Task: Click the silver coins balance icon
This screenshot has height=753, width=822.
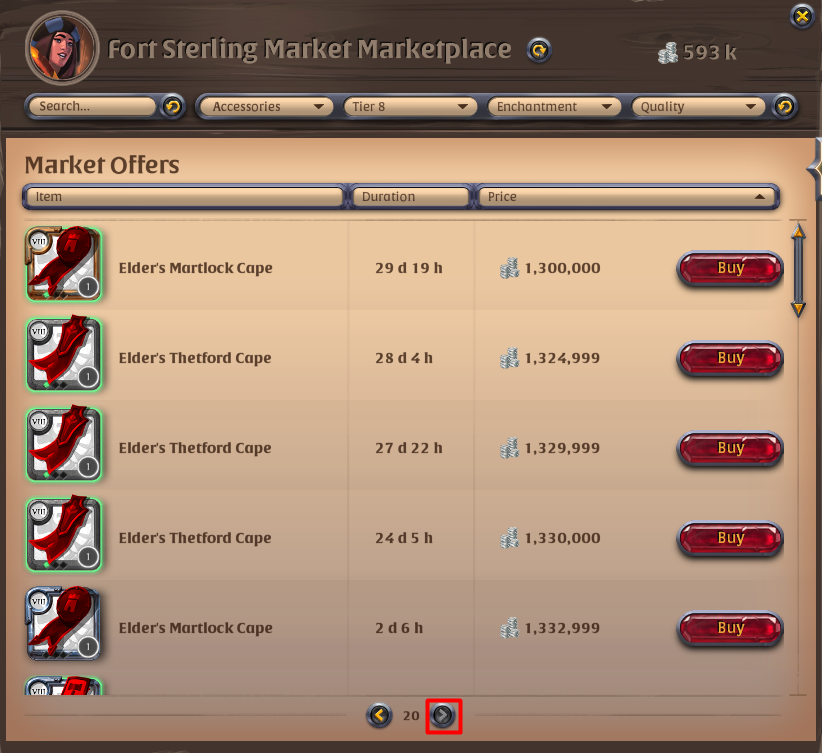Action: tap(667, 52)
